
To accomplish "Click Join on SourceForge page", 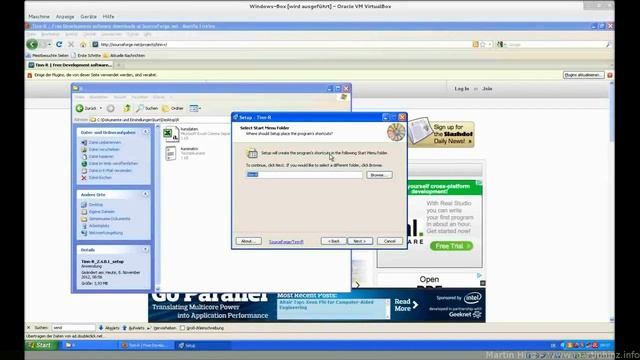I will click(487, 89).
